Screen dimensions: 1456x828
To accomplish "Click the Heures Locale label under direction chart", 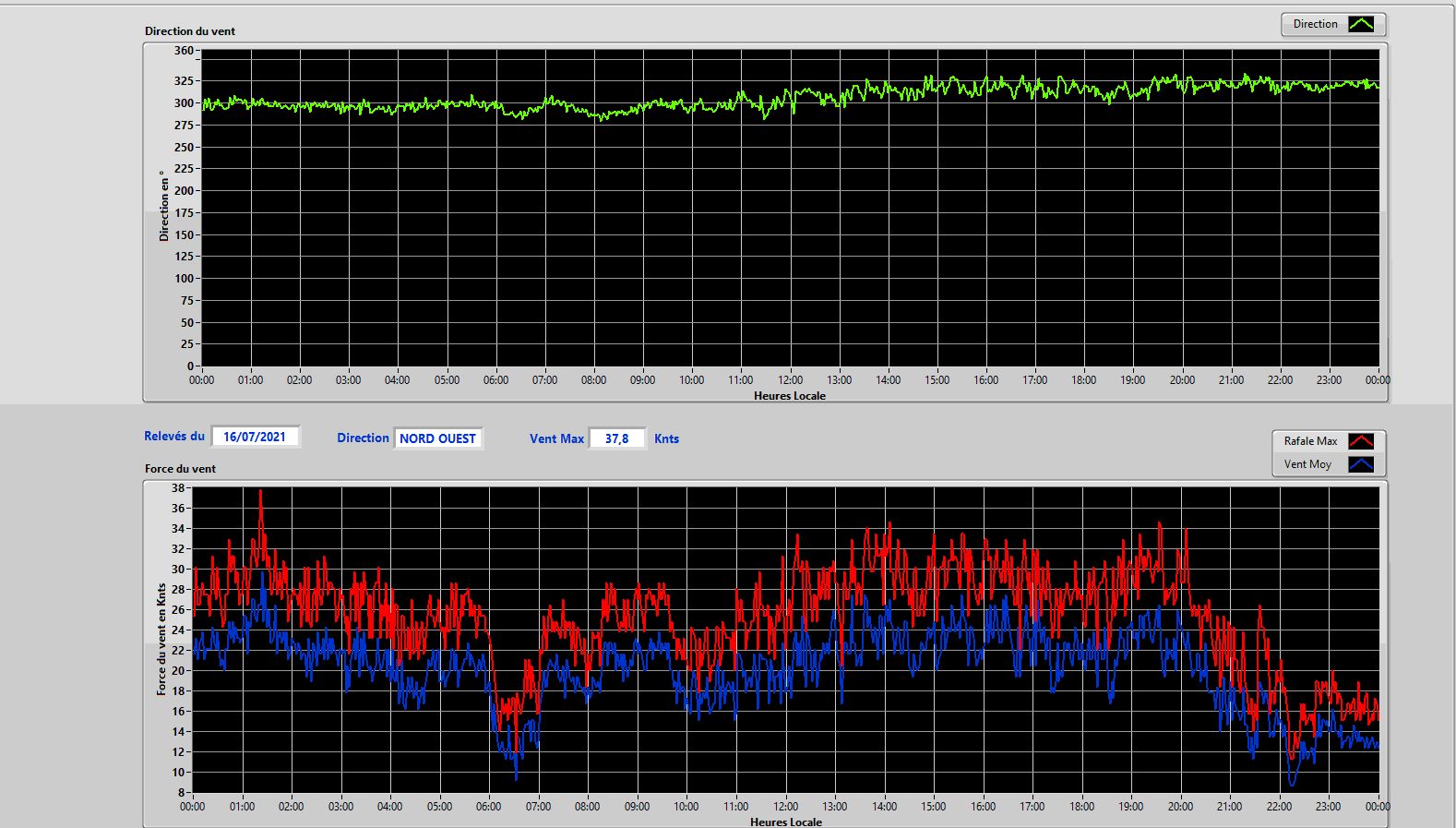I will (x=790, y=396).
